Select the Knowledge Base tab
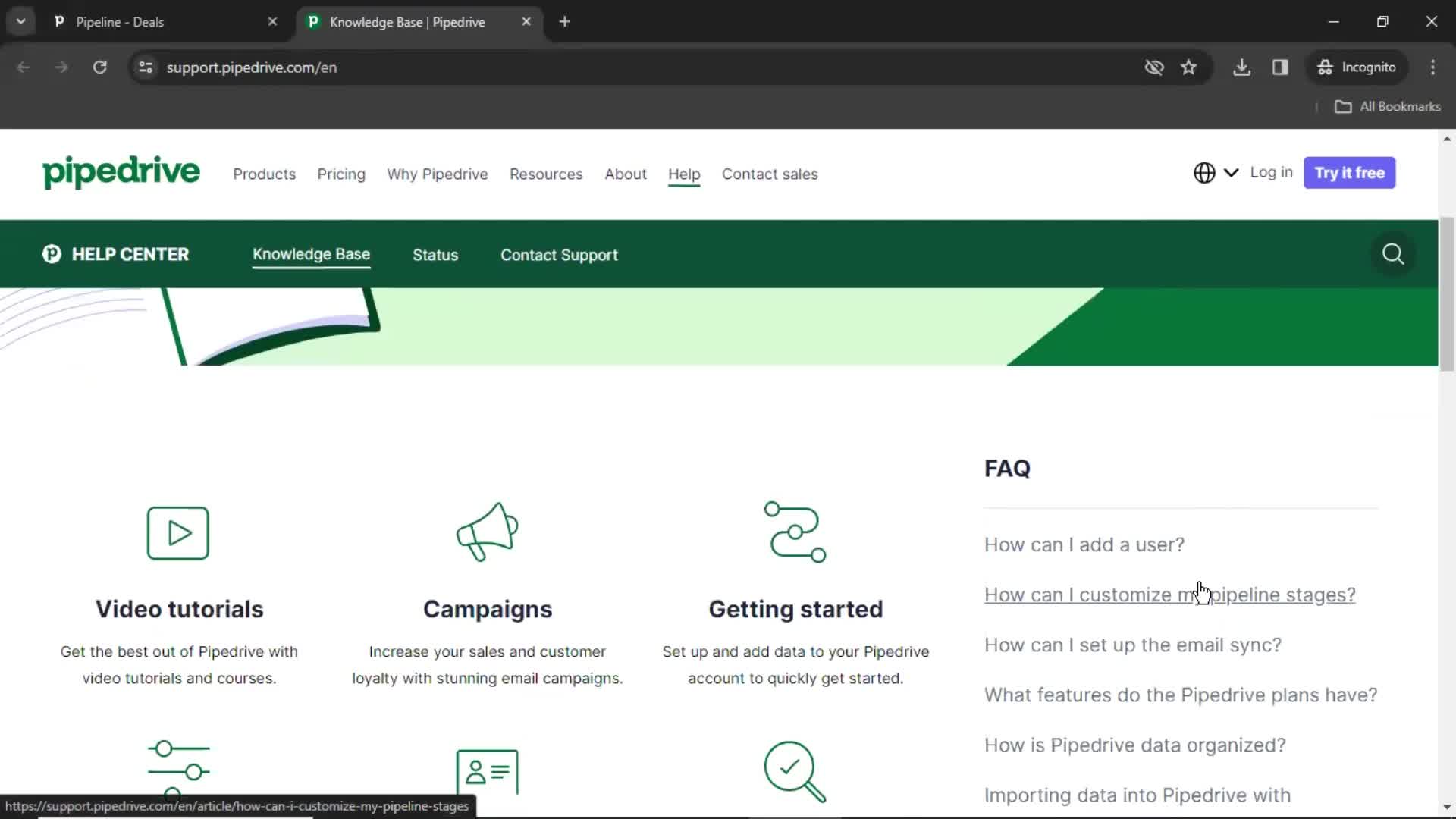The image size is (1456, 819). tap(311, 254)
